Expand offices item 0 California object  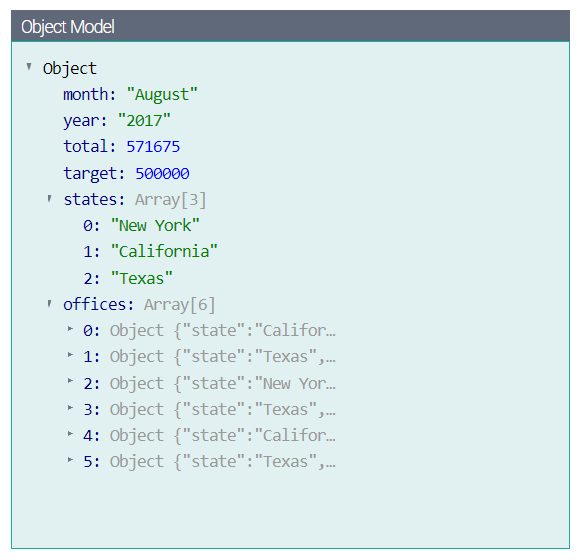[70, 328]
